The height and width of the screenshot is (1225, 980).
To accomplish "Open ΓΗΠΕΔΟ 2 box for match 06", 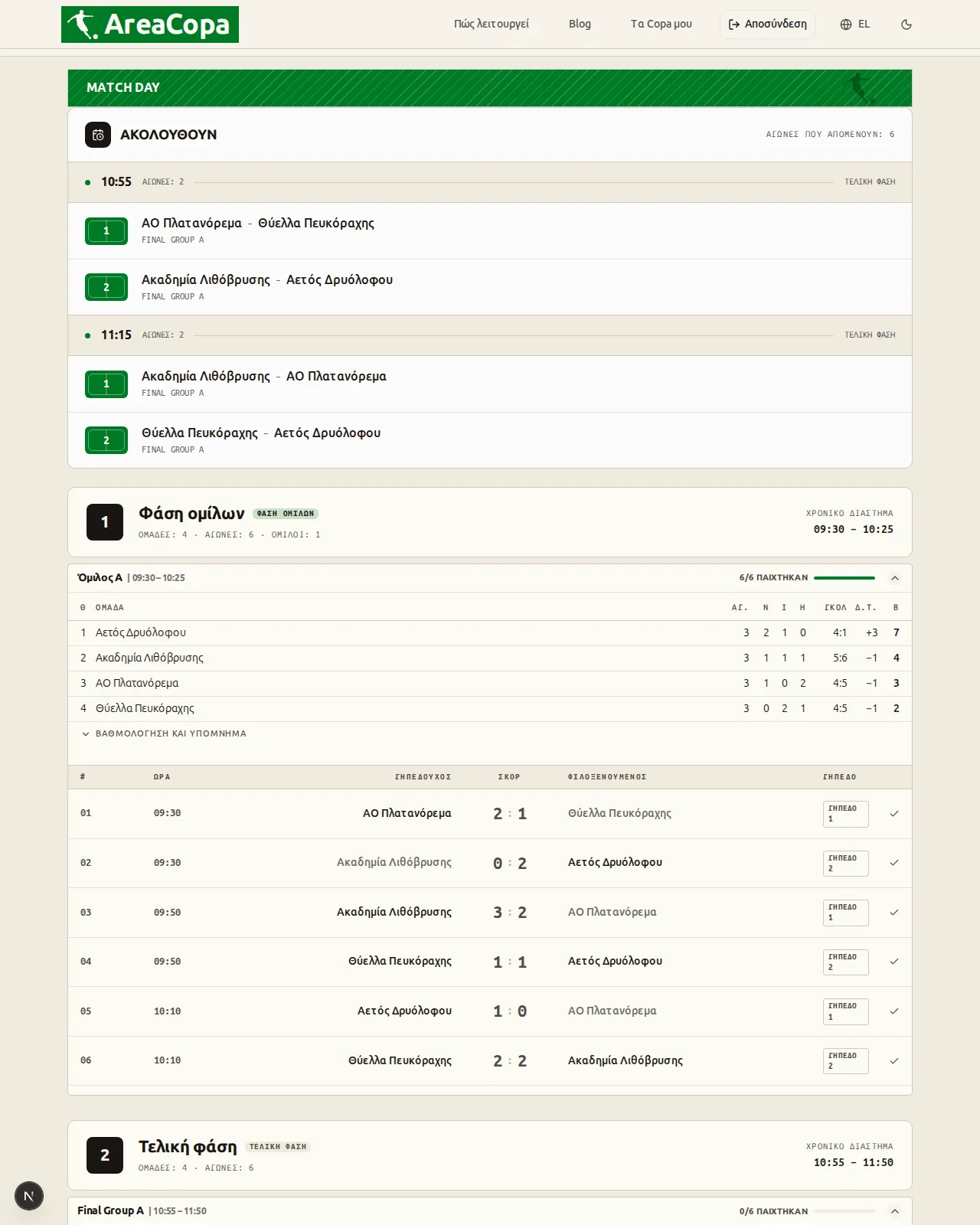I will 846,1061.
